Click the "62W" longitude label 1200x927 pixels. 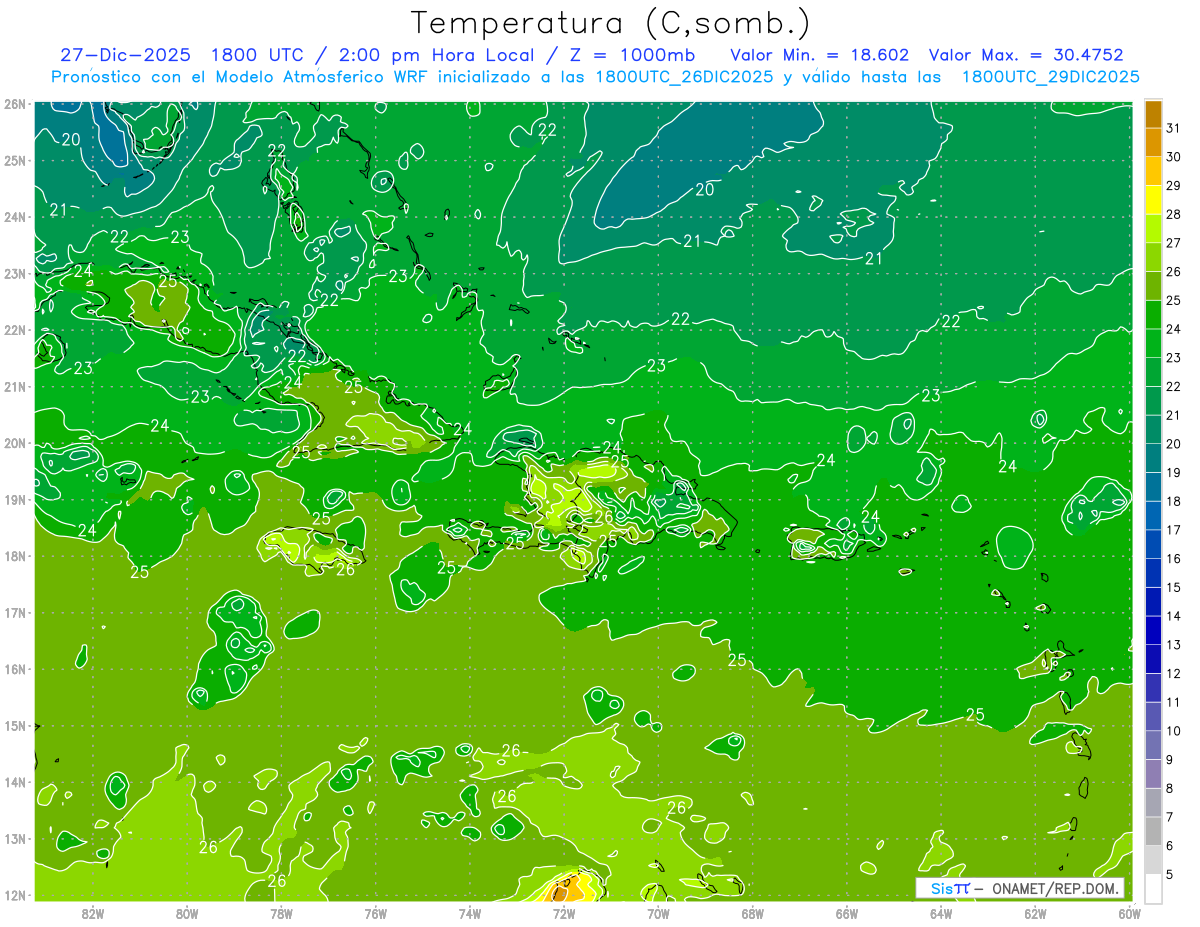point(1035,913)
